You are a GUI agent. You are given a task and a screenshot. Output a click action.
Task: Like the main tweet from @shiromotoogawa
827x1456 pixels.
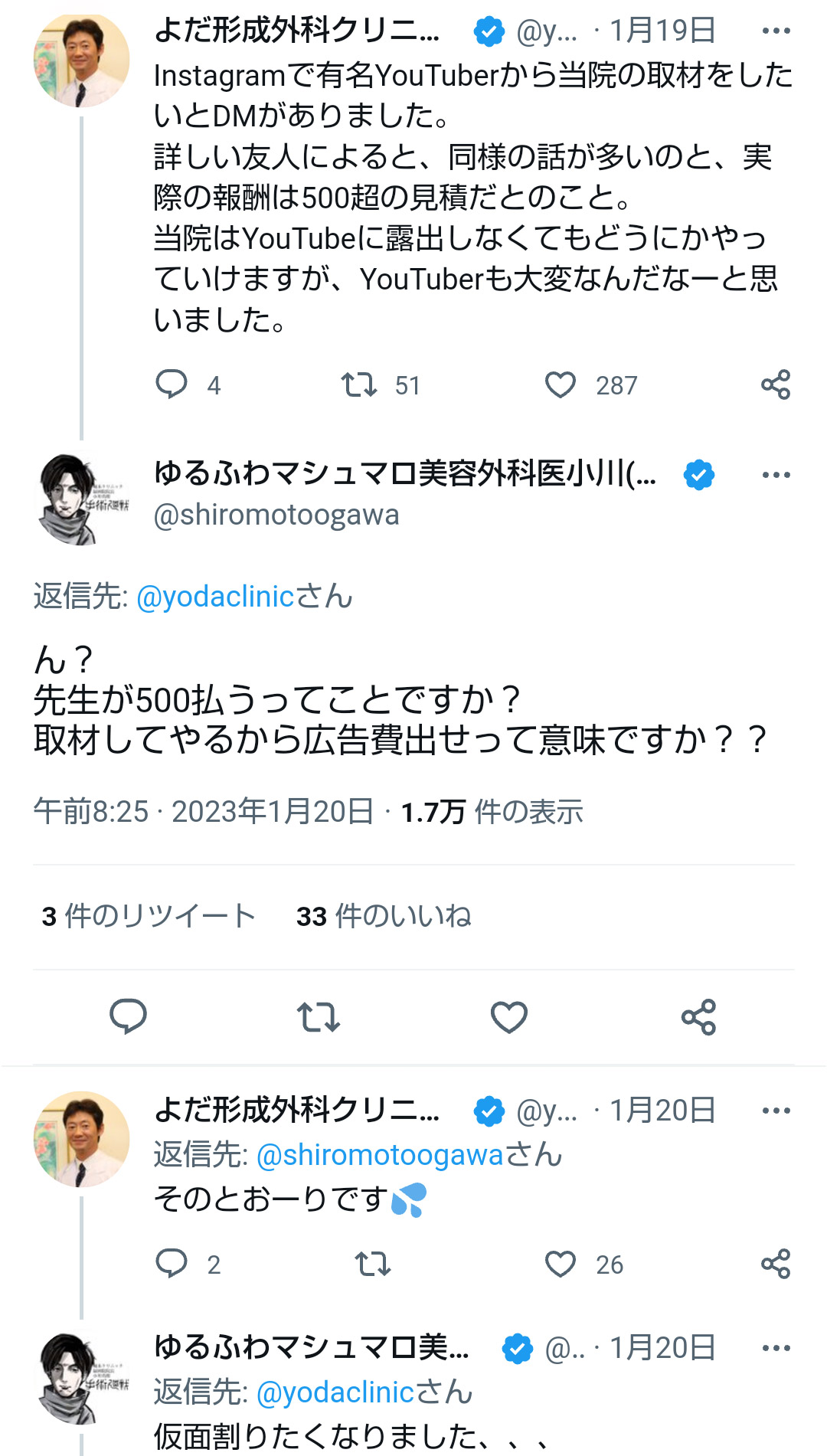509,1017
